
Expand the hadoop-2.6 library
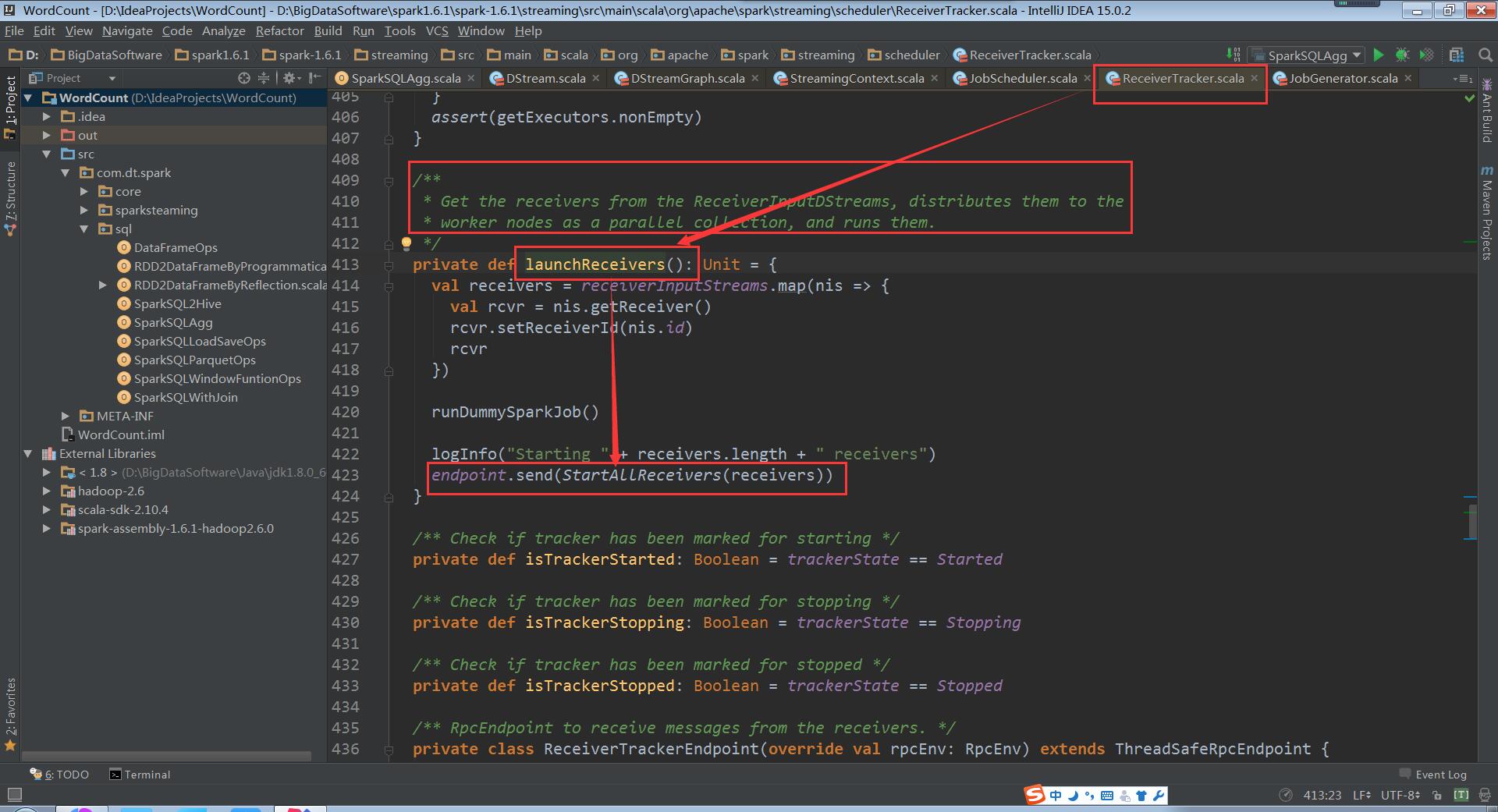point(47,491)
